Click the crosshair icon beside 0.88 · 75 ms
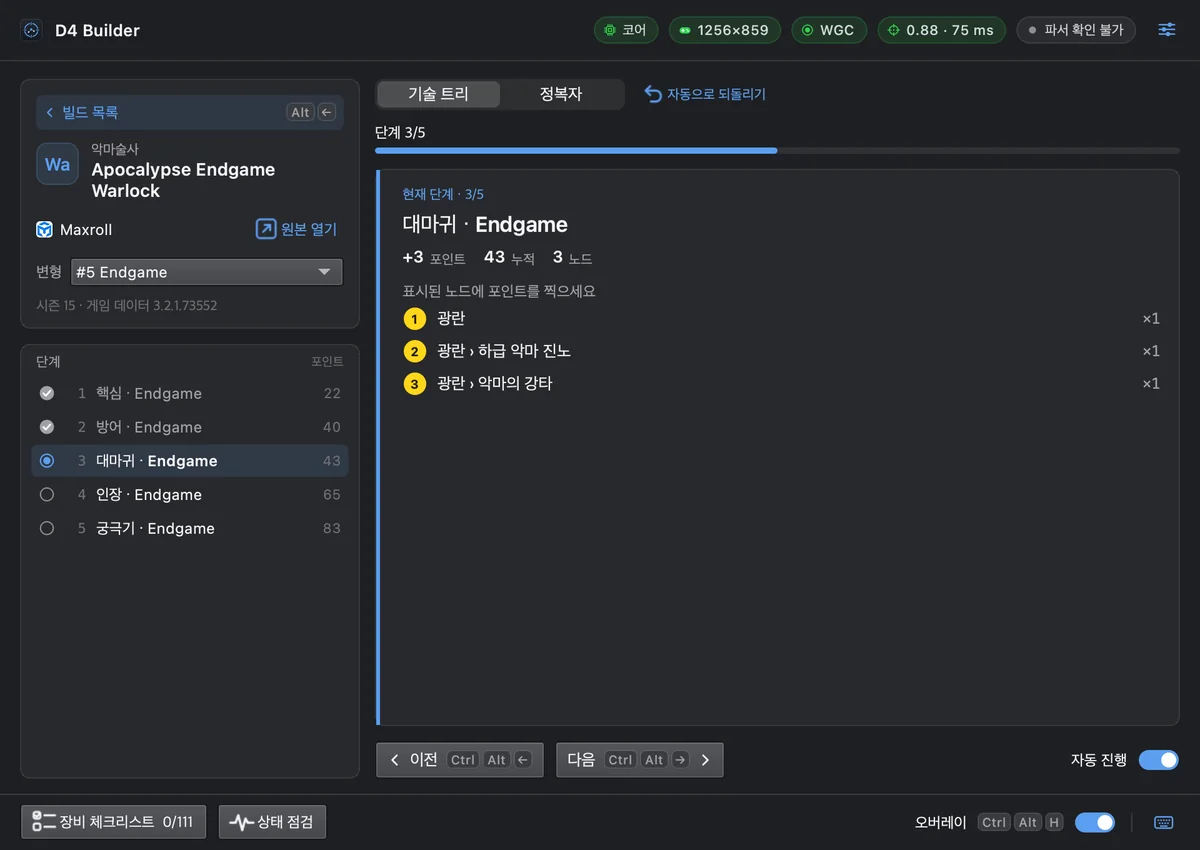 tap(894, 30)
